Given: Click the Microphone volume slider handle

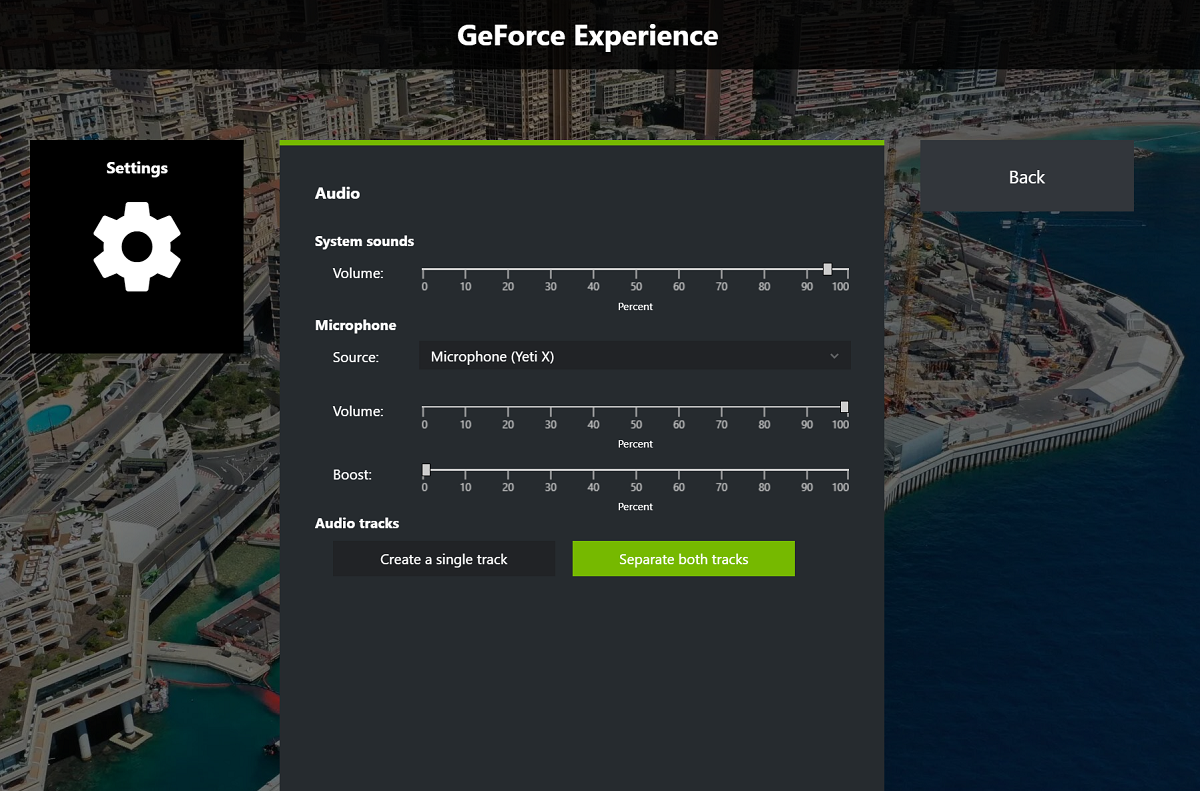Looking at the screenshot, I should click(x=845, y=407).
